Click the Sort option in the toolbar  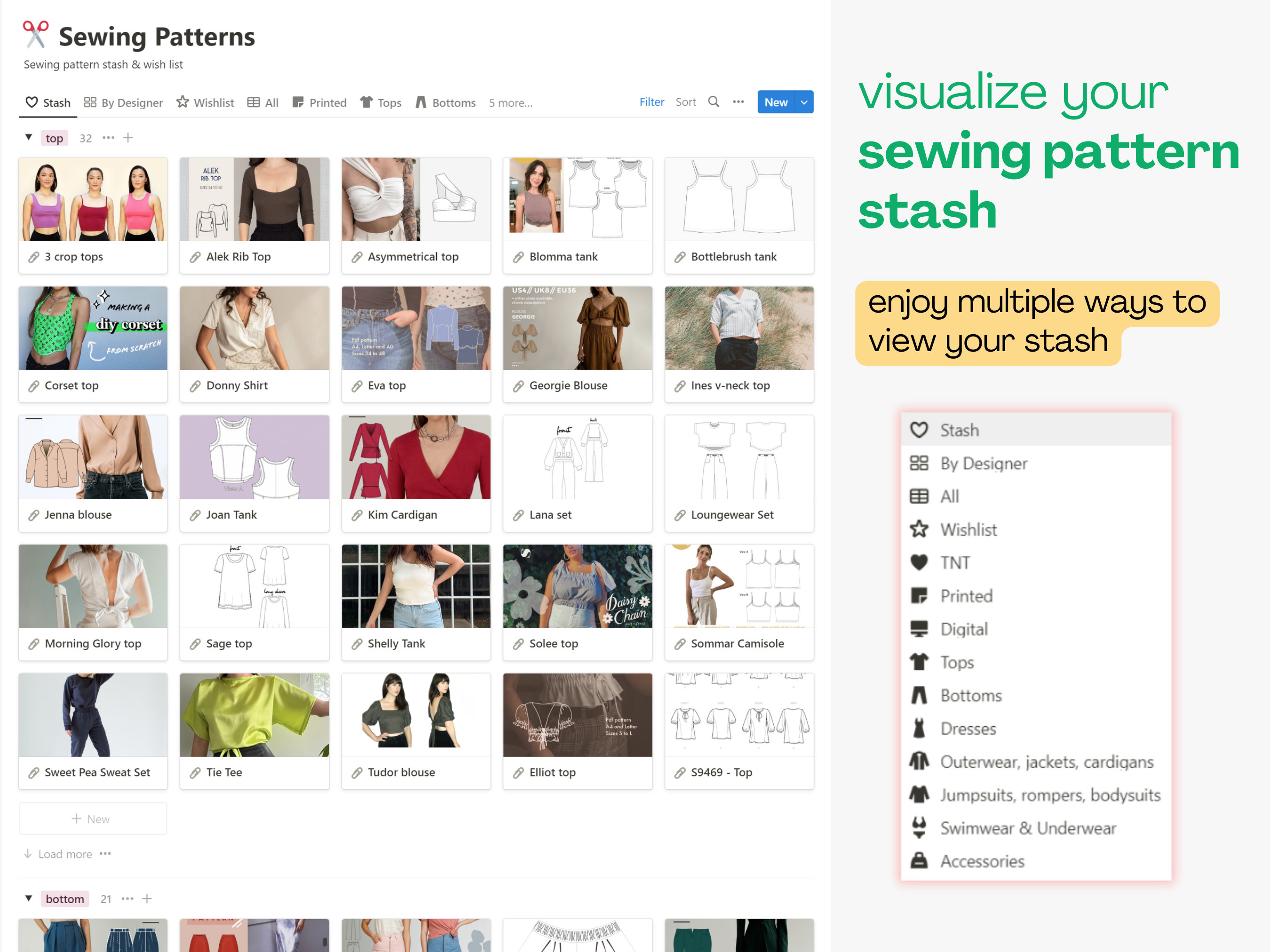coord(685,102)
